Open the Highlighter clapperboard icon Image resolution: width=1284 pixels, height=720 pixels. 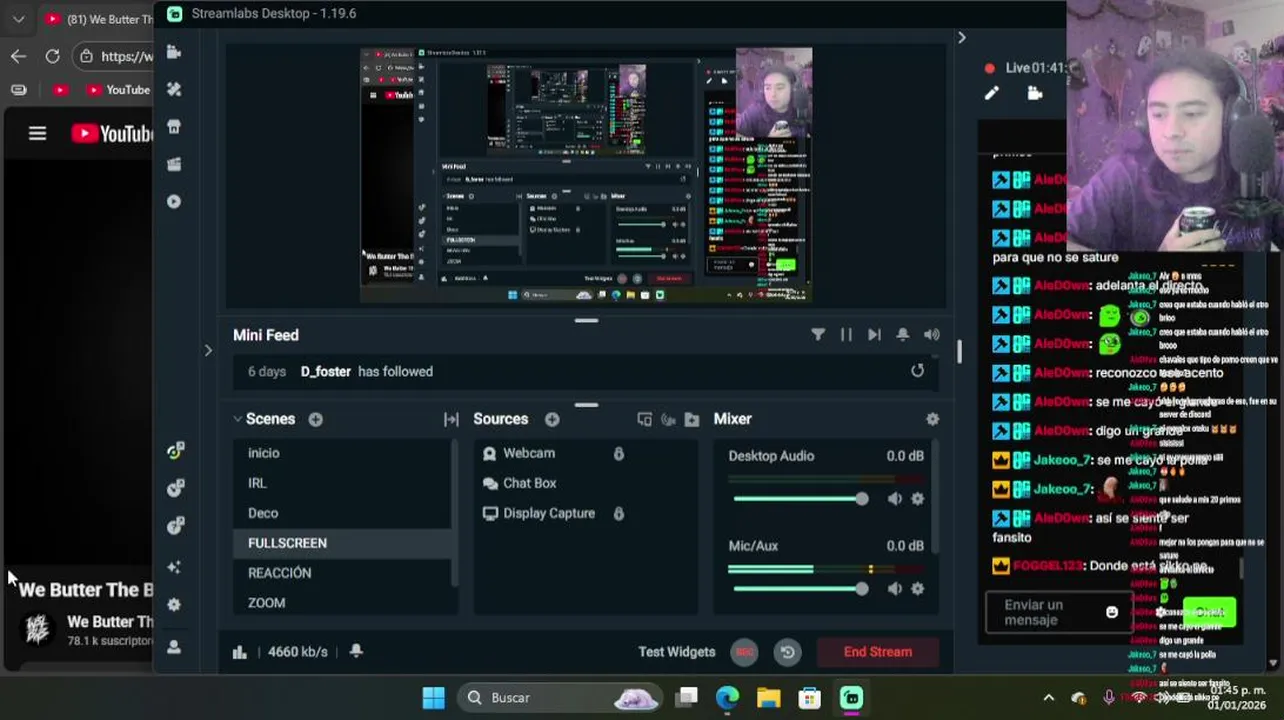[x=174, y=164]
